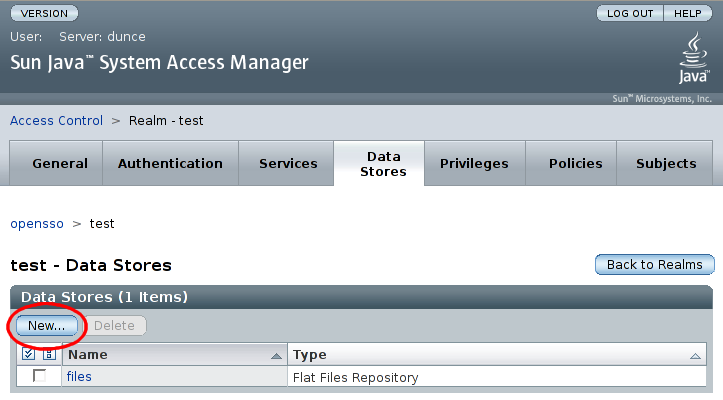Click the VERSION button
The height and width of the screenshot is (400, 723).
[44, 13]
